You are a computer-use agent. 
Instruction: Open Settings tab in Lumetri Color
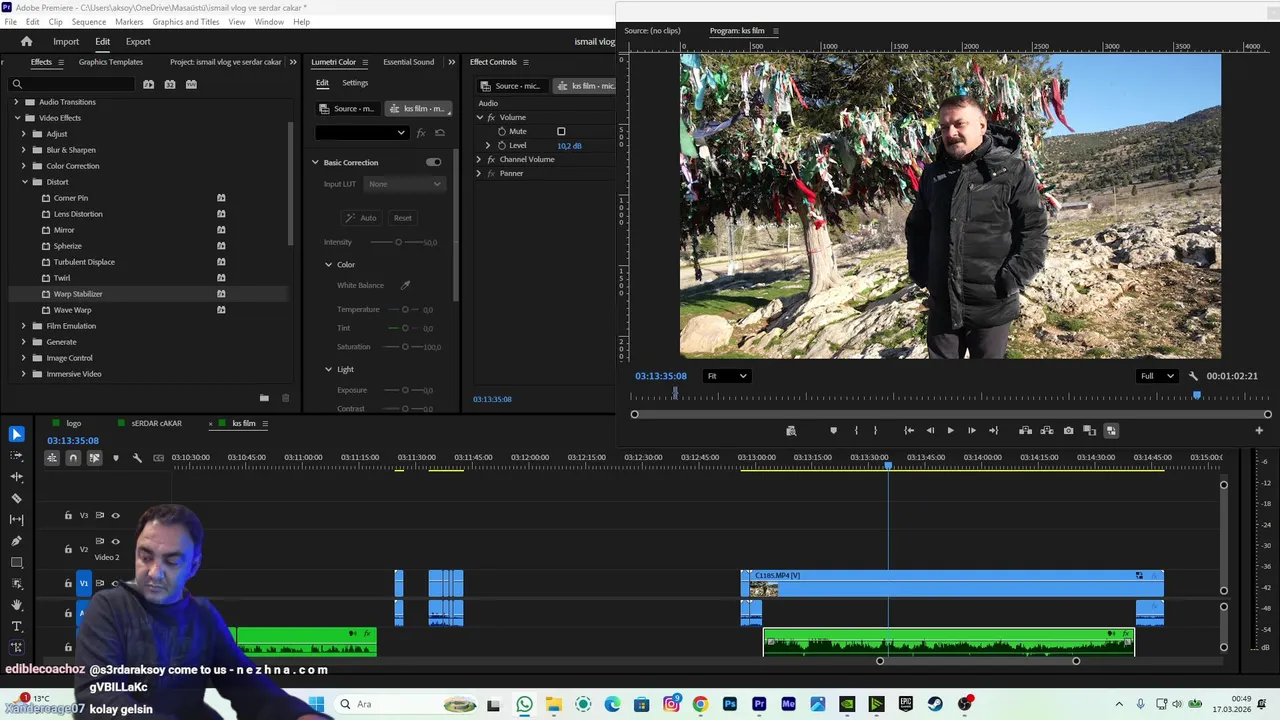(355, 83)
